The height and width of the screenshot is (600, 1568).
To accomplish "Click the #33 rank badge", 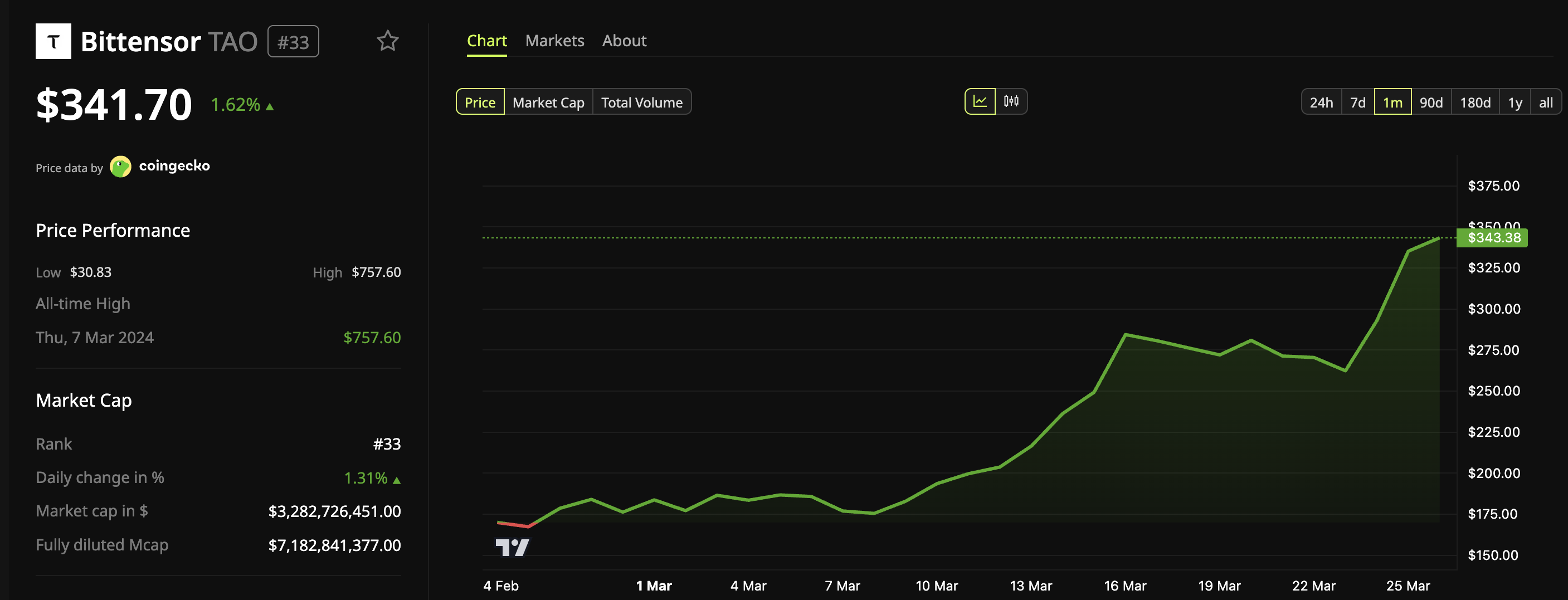I will click(x=294, y=42).
